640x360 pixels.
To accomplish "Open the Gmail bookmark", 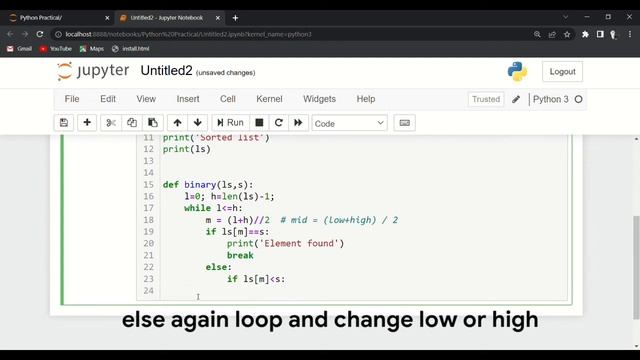I will tap(19, 49).
